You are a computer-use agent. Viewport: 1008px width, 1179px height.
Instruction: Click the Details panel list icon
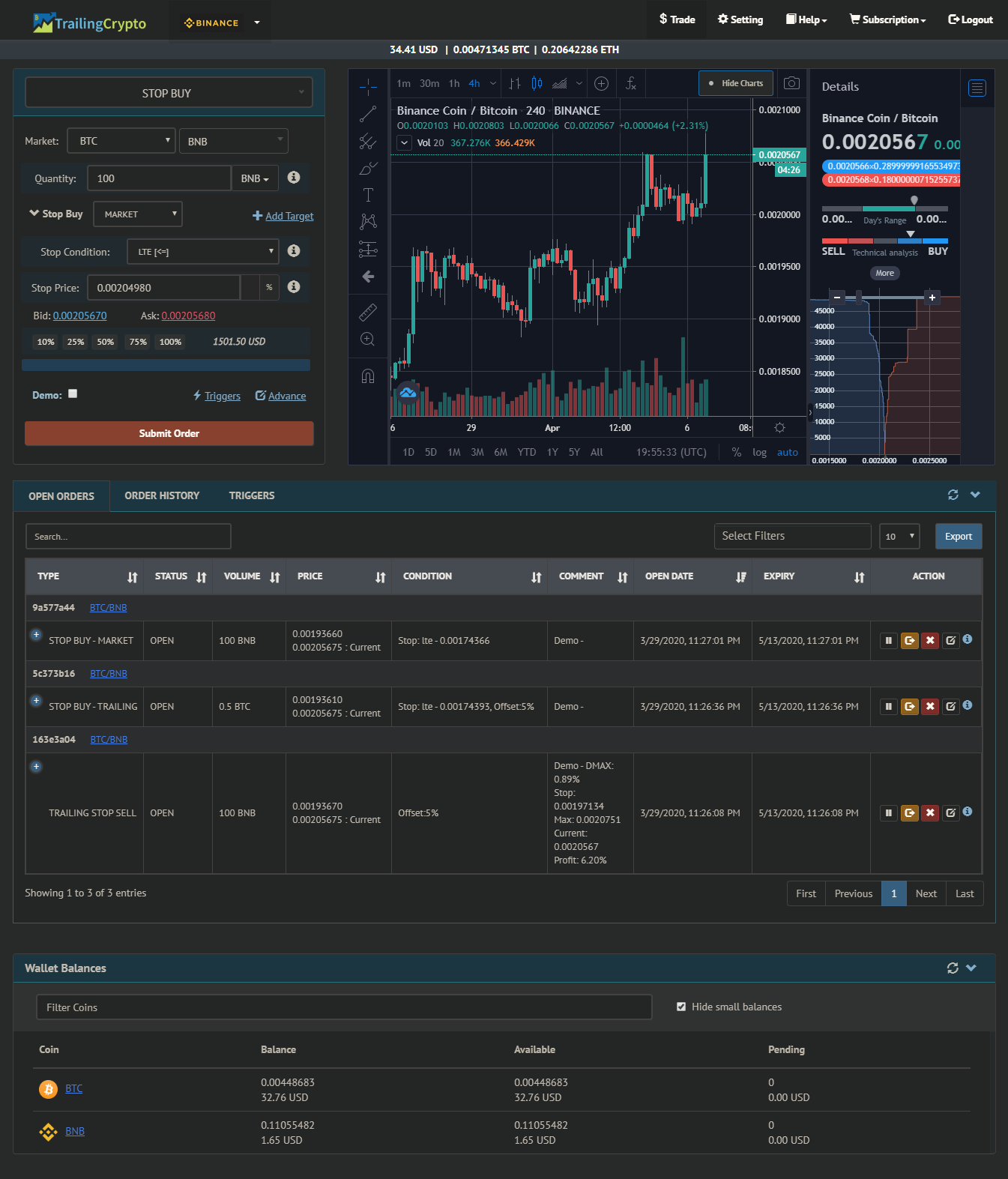[977, 88]
